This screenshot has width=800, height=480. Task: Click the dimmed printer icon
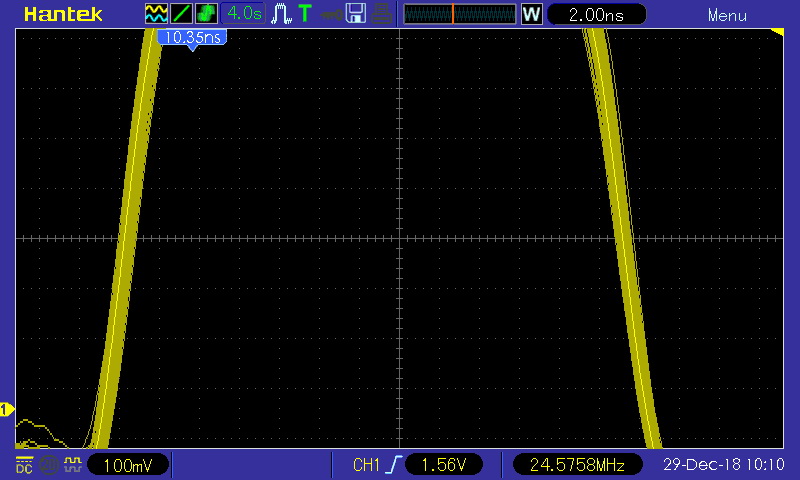click(381, 14)
